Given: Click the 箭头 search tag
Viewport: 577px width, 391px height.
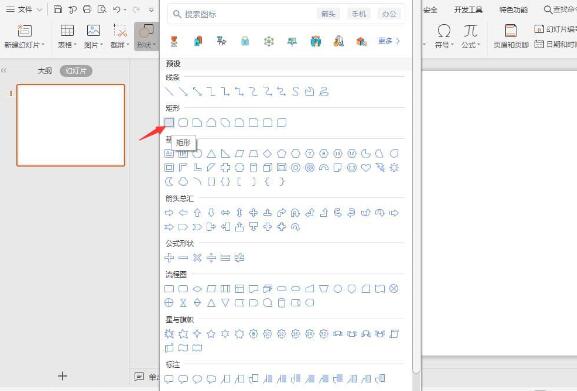Looking at the screenshot, I should [x=328, y=14].
